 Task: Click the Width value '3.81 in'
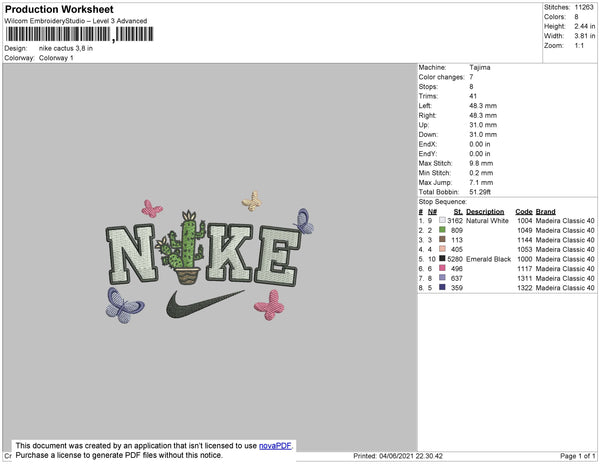click(x=585, y=36)
